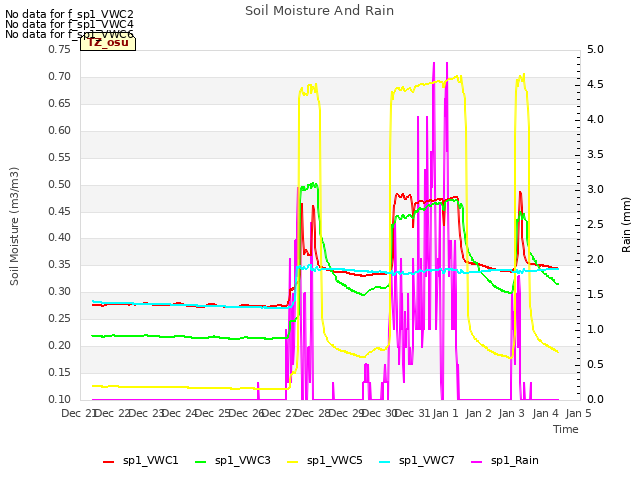Viewport: 640px width, 480px height.
Task: Click the 0.50 soil moisture tick label
Action: coord(60,184)
